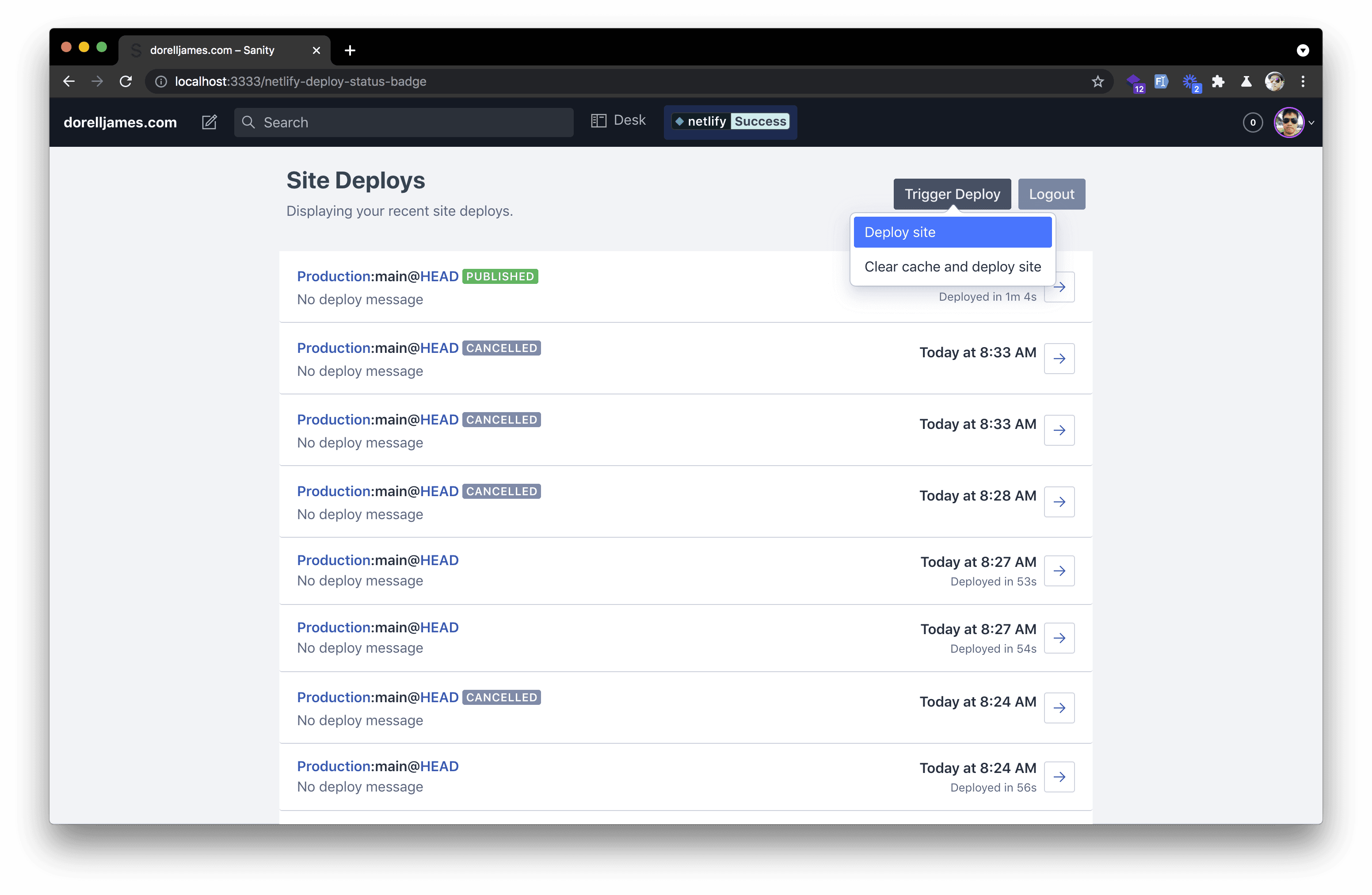Click the user avatar in top-right corner
Screen dimensions: 1372x895
(1290, 122)
